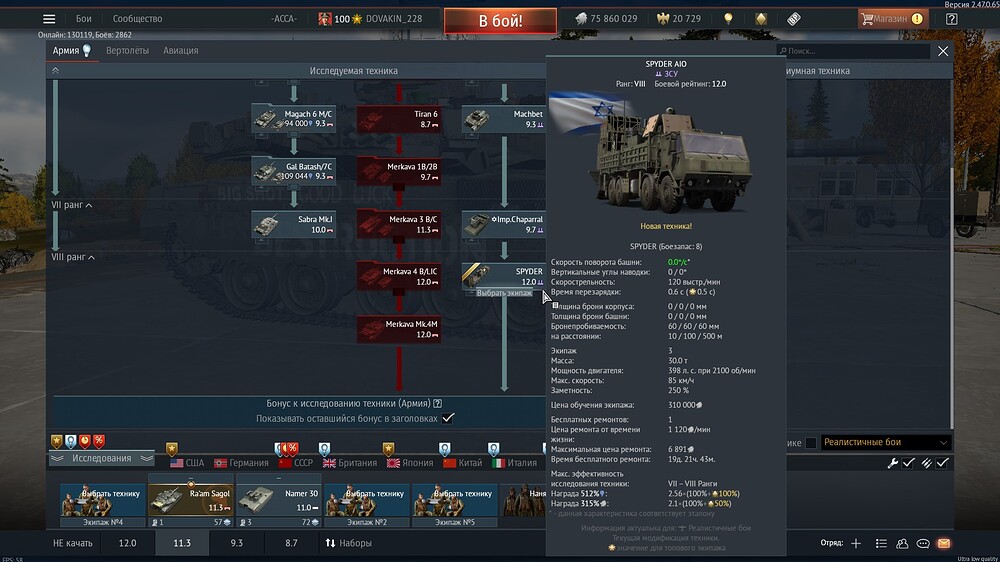The width and height of the screenshot is (1000, 562).
Task: Select the Германия nation flag
Action: [x=241, y=462]
